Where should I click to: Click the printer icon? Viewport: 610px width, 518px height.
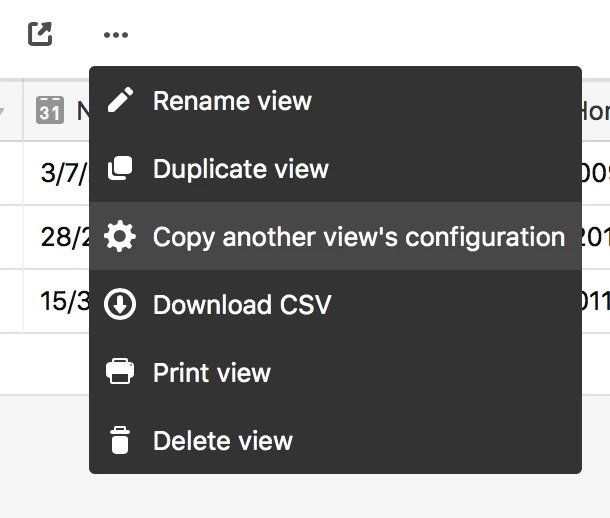coord(120,371)
